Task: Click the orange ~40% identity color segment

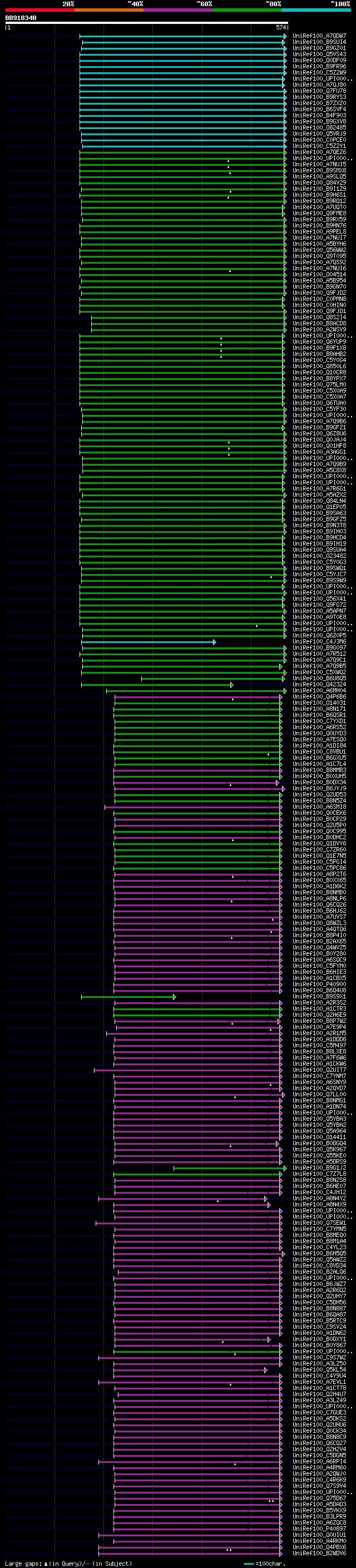Action: pos(109,11)
